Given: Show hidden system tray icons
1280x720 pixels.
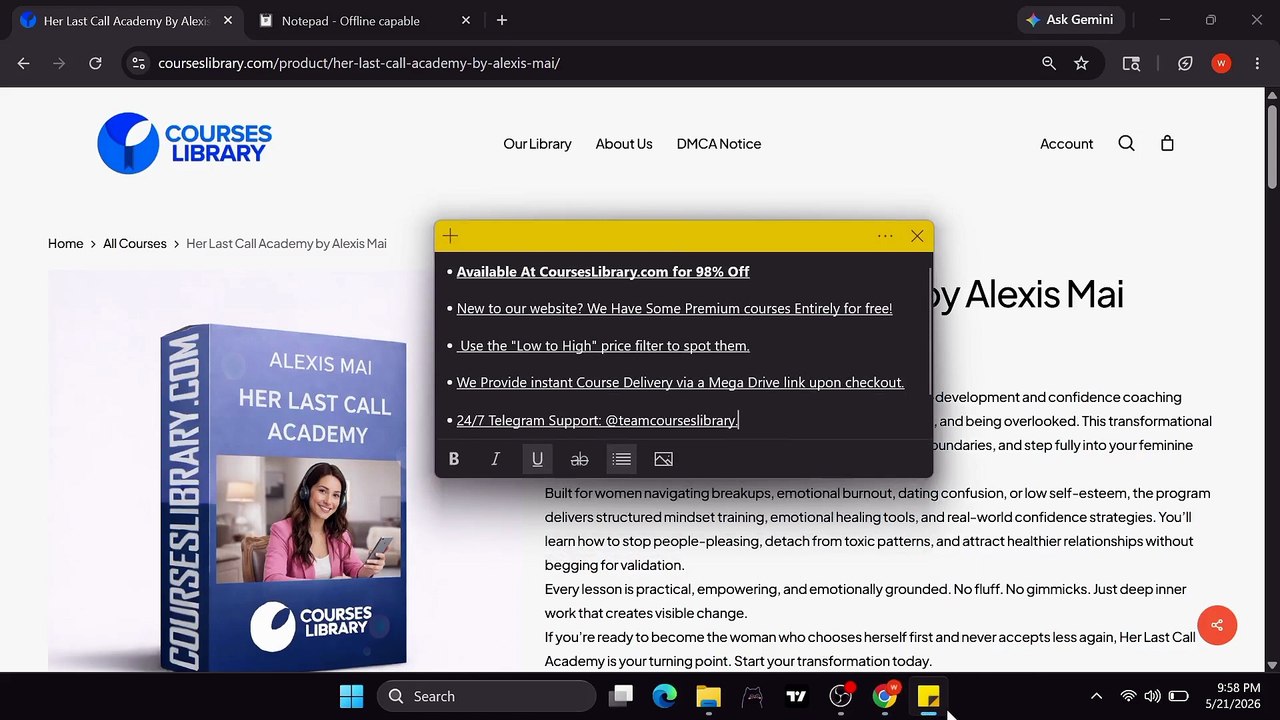Looking at the screenshot, I should pyautogui.click(x=1096, y=696).
